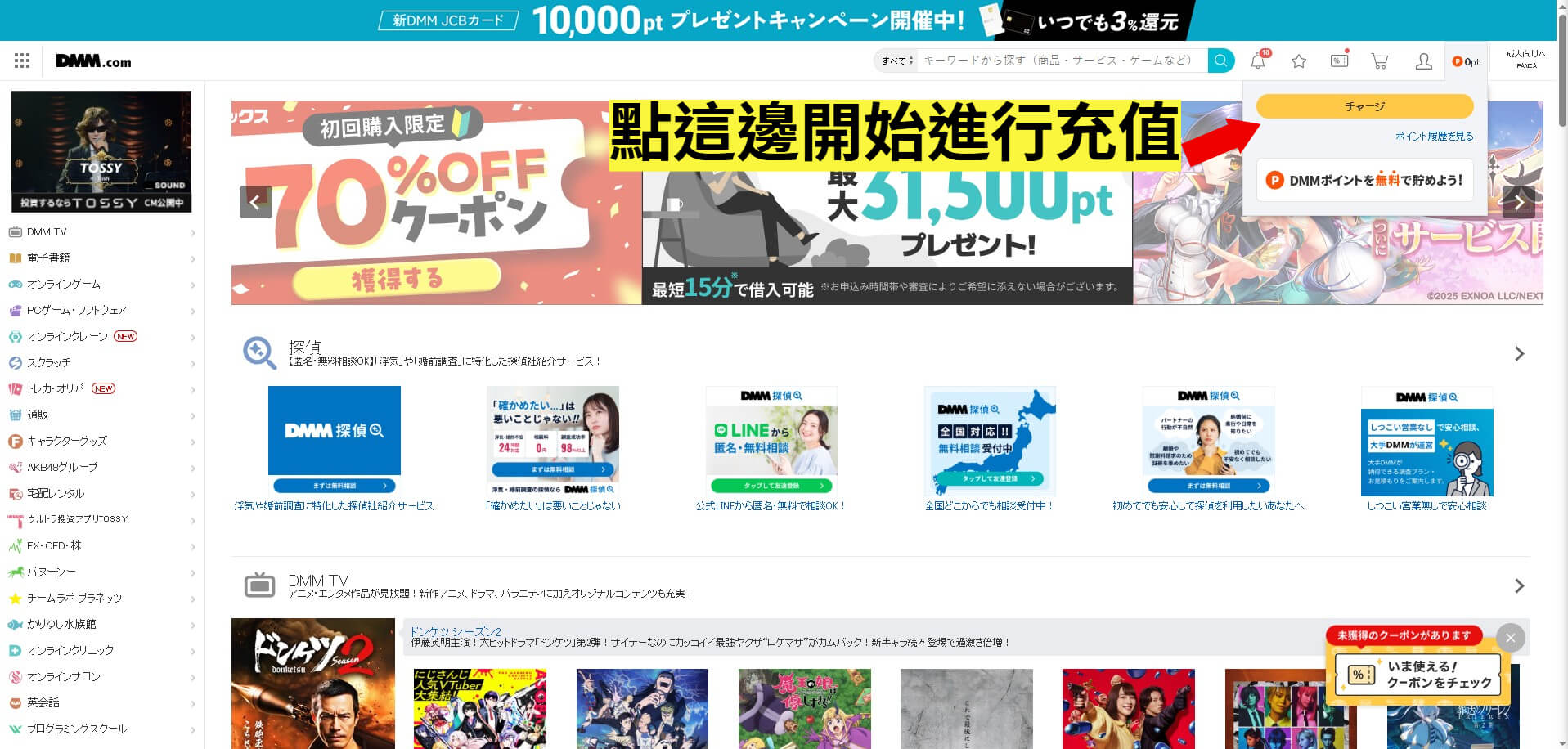Click the バヌーシー horse icon
This screenshot has width=1568, height=749.
(15, 572)
